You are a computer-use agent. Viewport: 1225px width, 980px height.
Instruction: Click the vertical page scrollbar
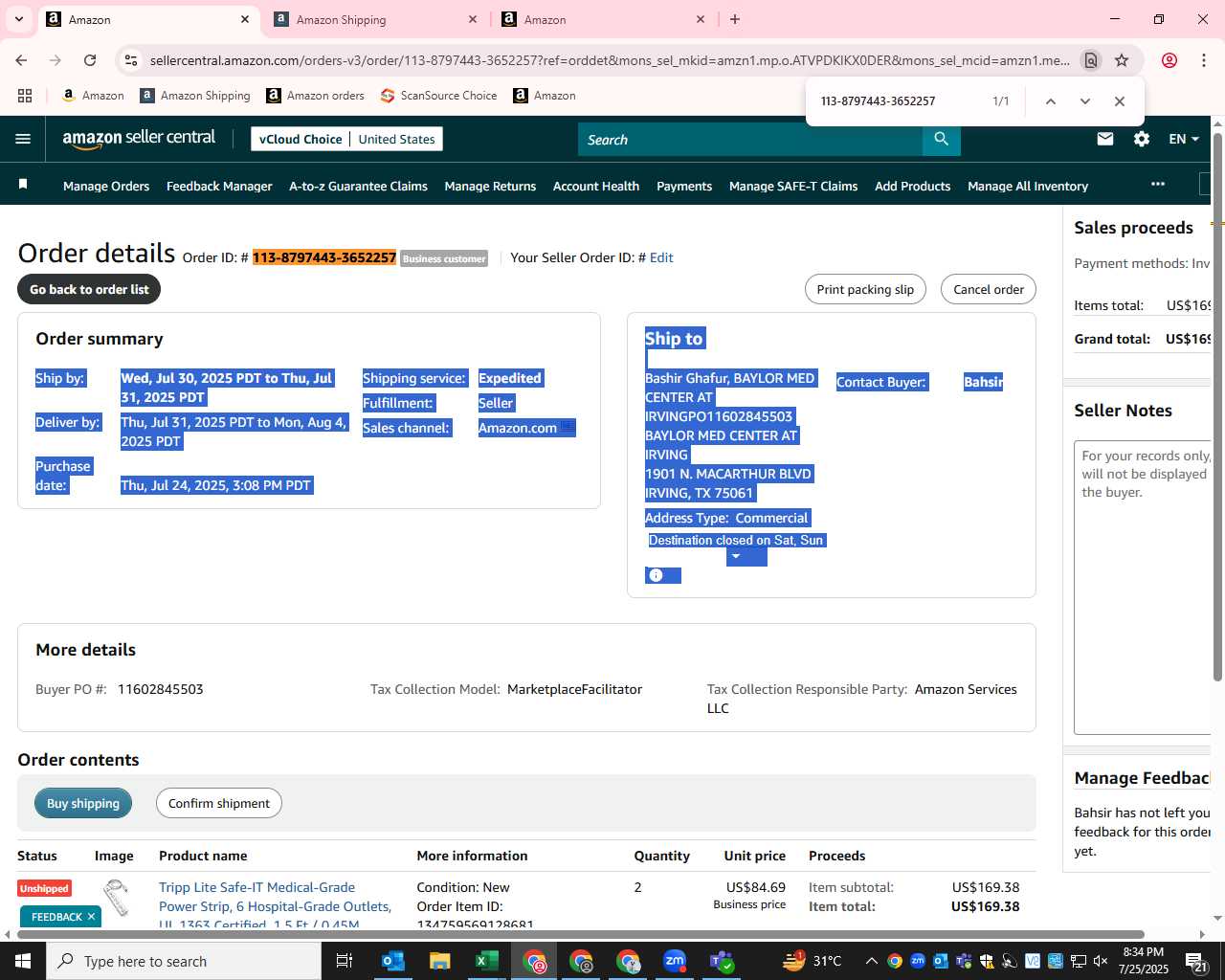(1217, 407)
